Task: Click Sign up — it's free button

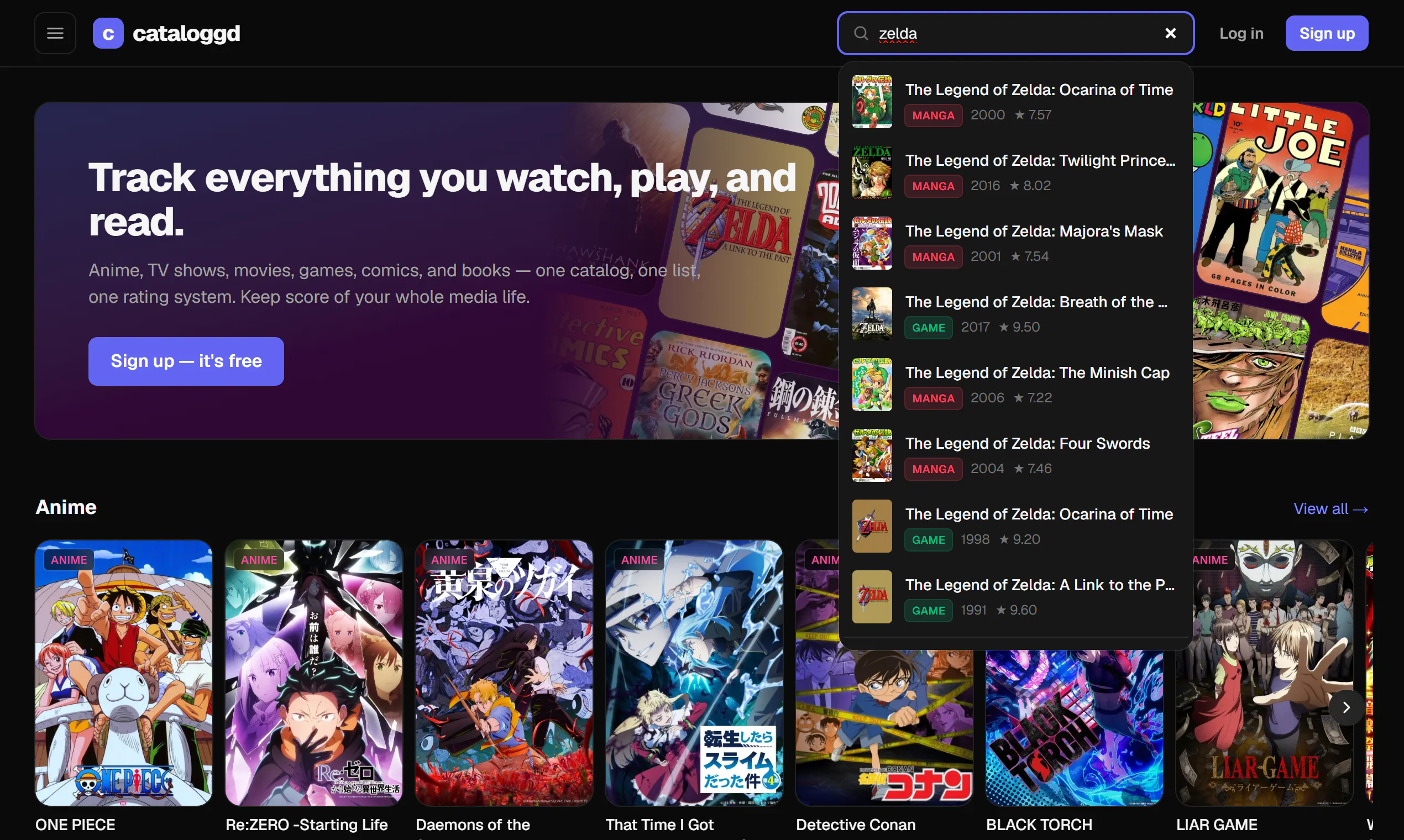Action: pos(186,361)
